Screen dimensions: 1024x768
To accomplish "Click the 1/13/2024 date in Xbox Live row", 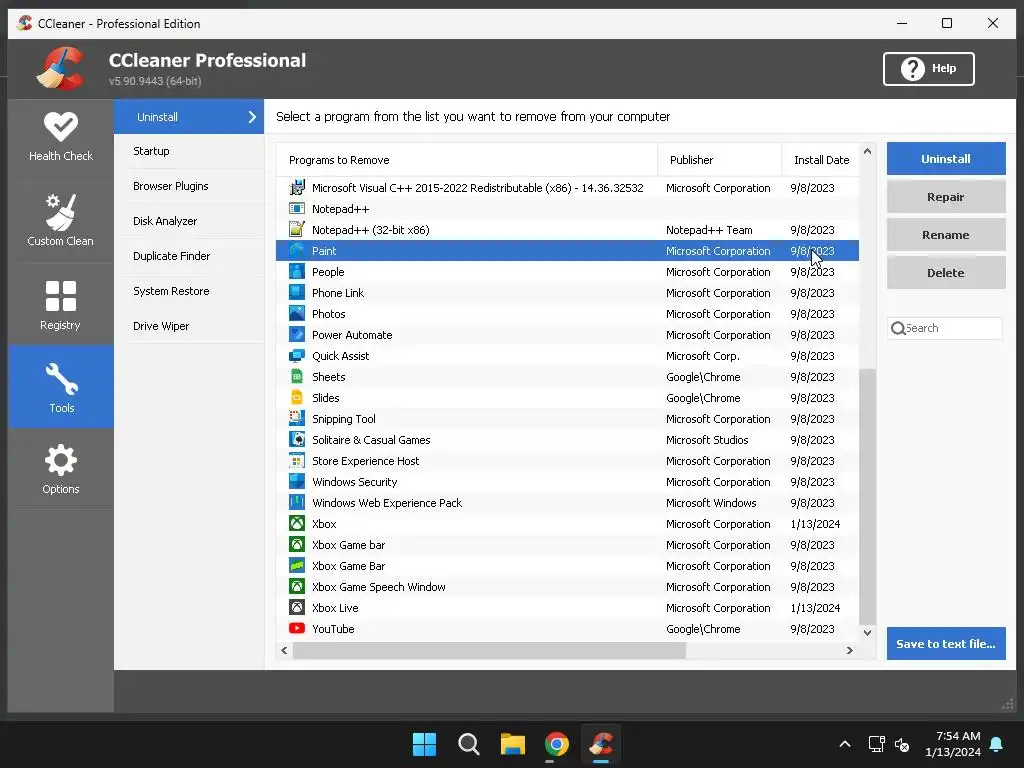I will coord(815,608).
